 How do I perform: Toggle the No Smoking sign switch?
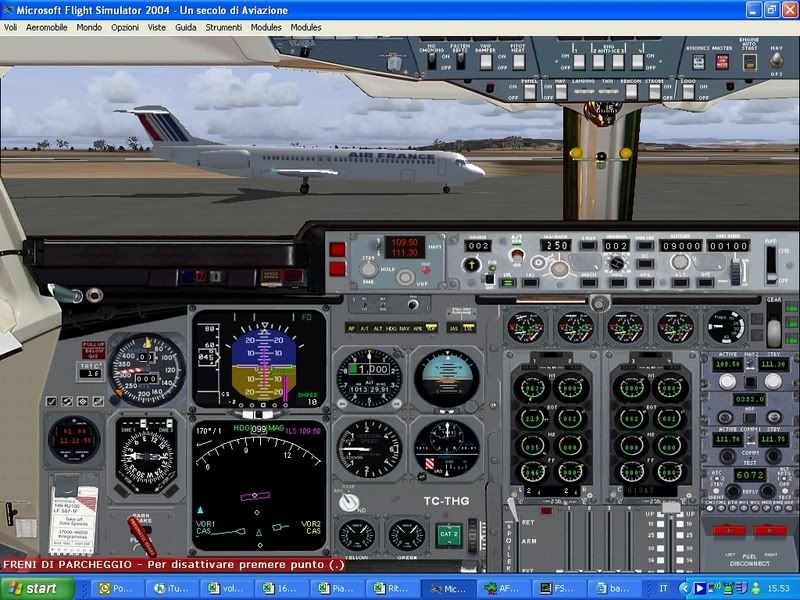pyautogui.click(x=432, y=61)
